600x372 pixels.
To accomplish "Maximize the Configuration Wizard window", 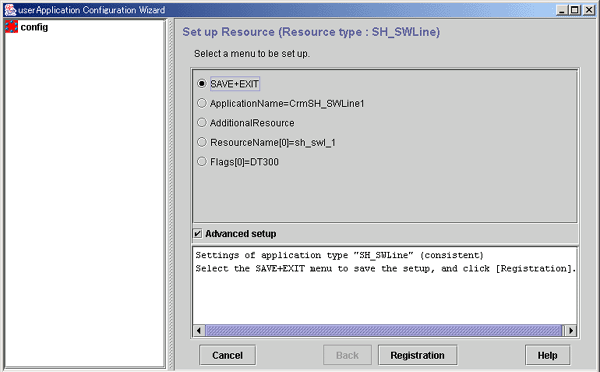I will (575, 10).
